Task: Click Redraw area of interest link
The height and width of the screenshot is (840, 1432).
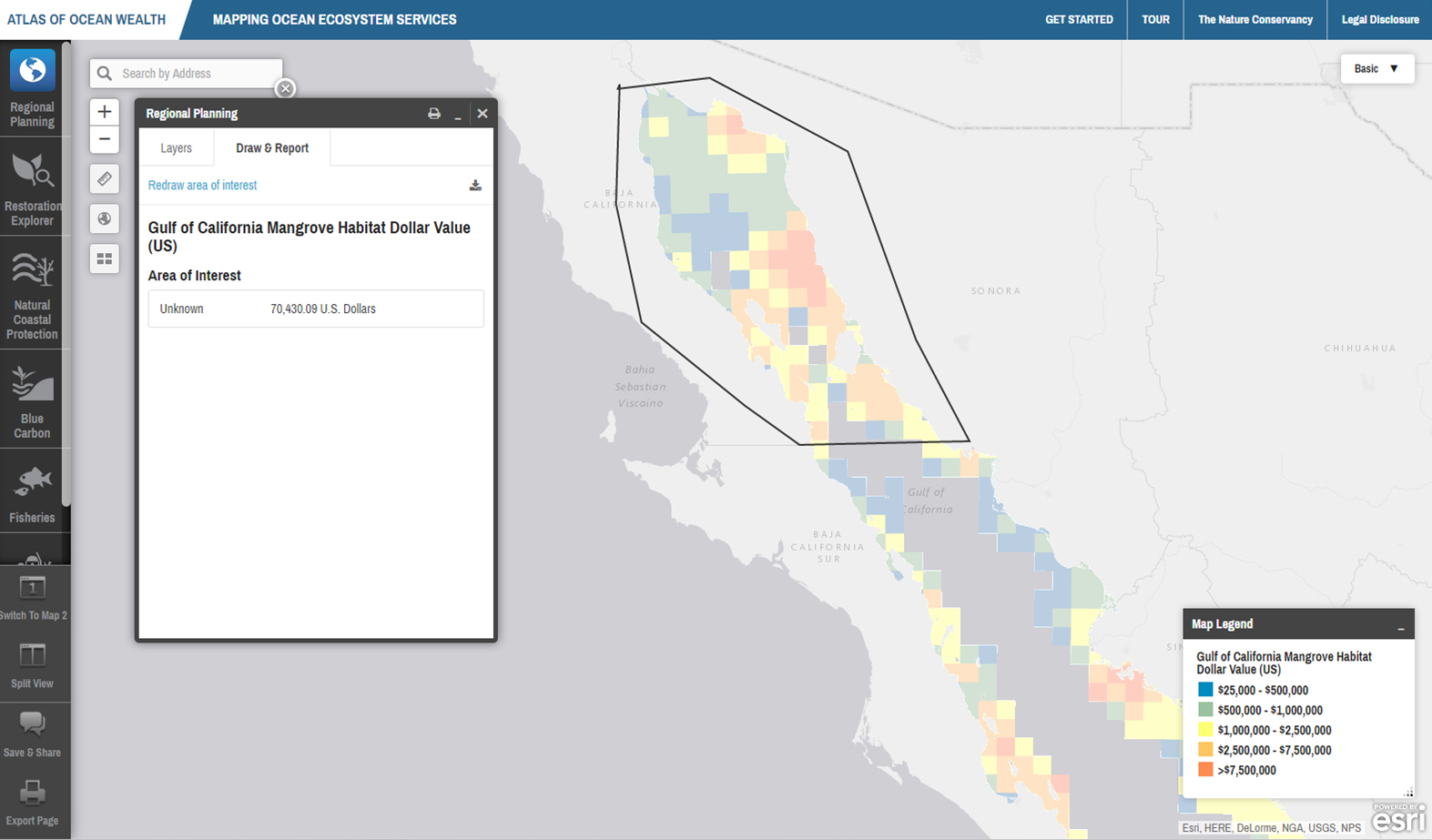Action: click(x=202, y=185)
